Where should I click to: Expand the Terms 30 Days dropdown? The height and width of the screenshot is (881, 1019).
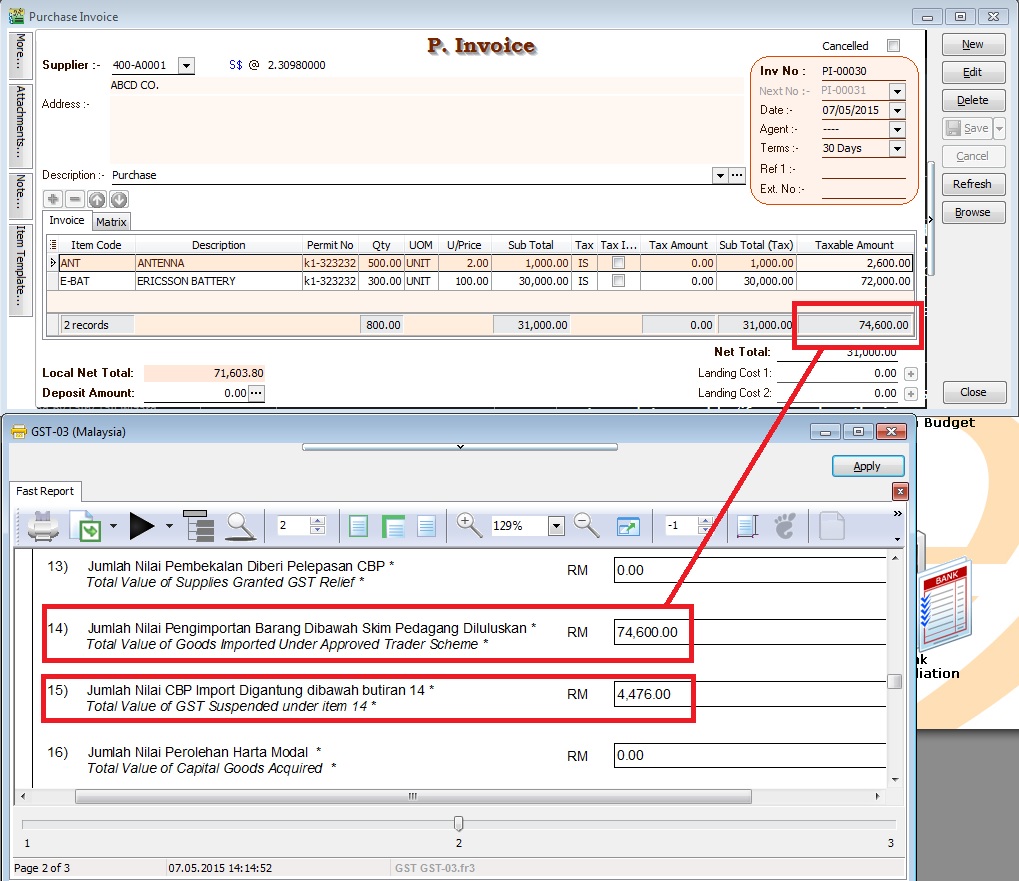tap(896, 148)
